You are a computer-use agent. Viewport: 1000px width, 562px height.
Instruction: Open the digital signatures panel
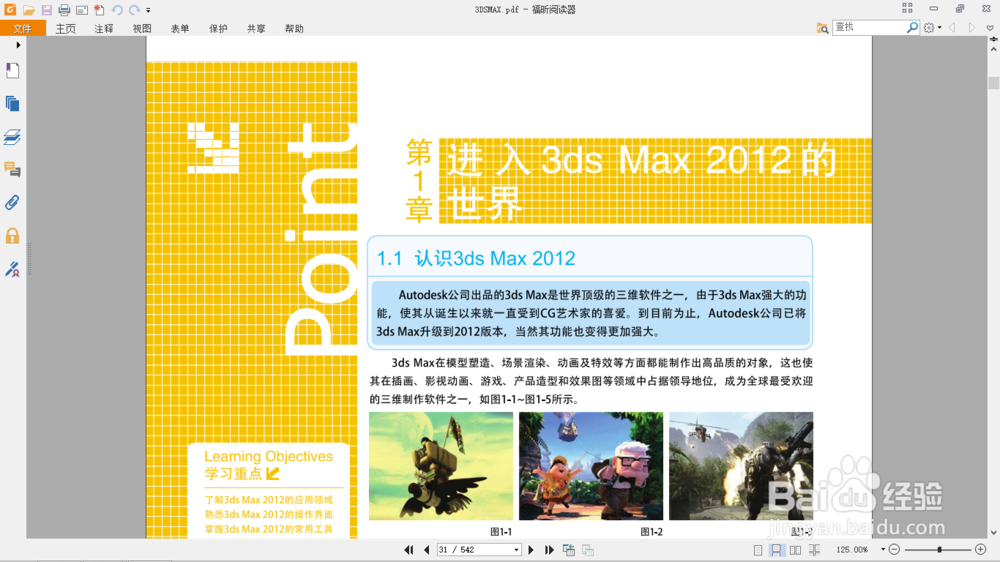12,269
